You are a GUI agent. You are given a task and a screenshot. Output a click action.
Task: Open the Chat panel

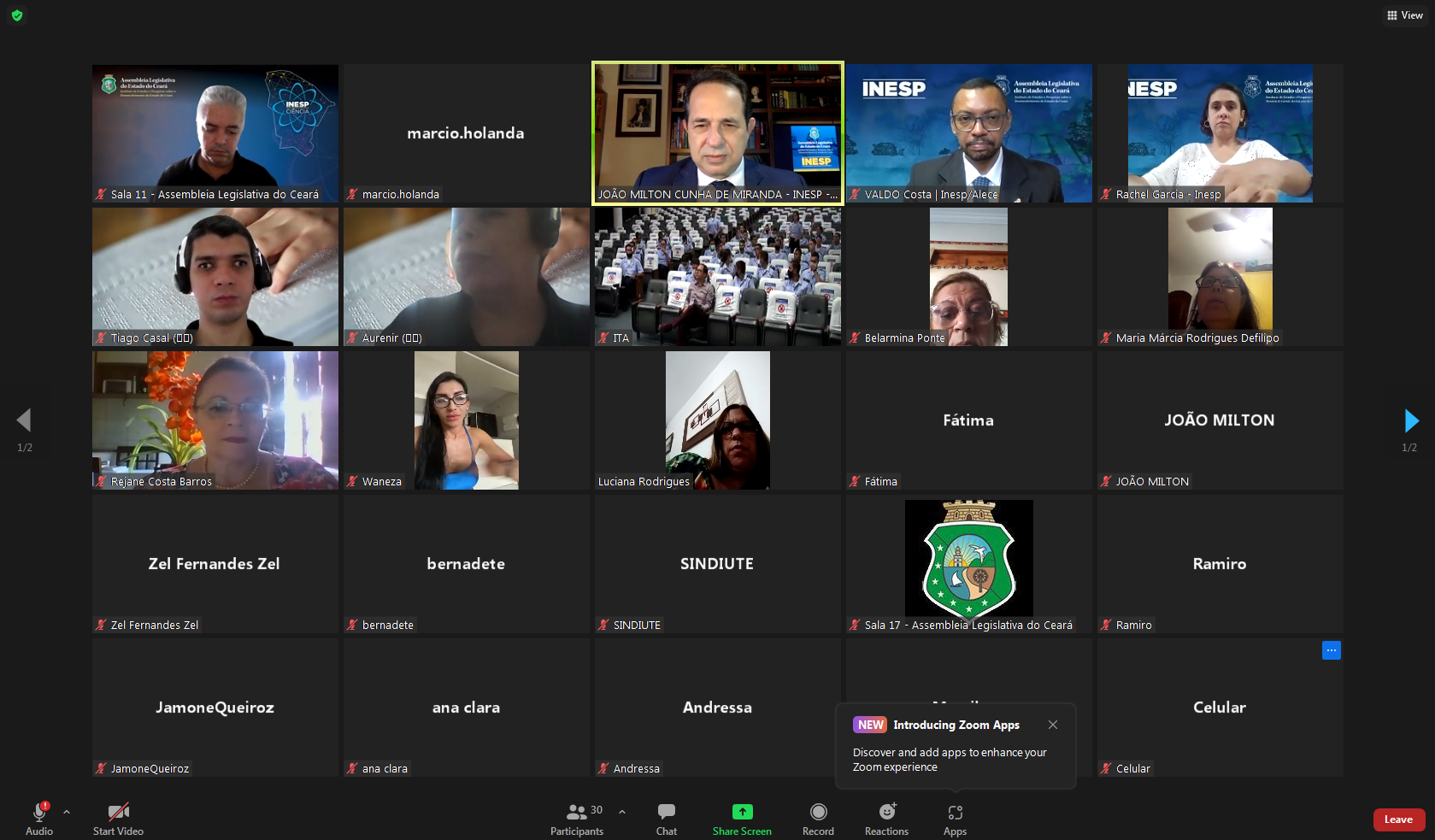[666, 818]
